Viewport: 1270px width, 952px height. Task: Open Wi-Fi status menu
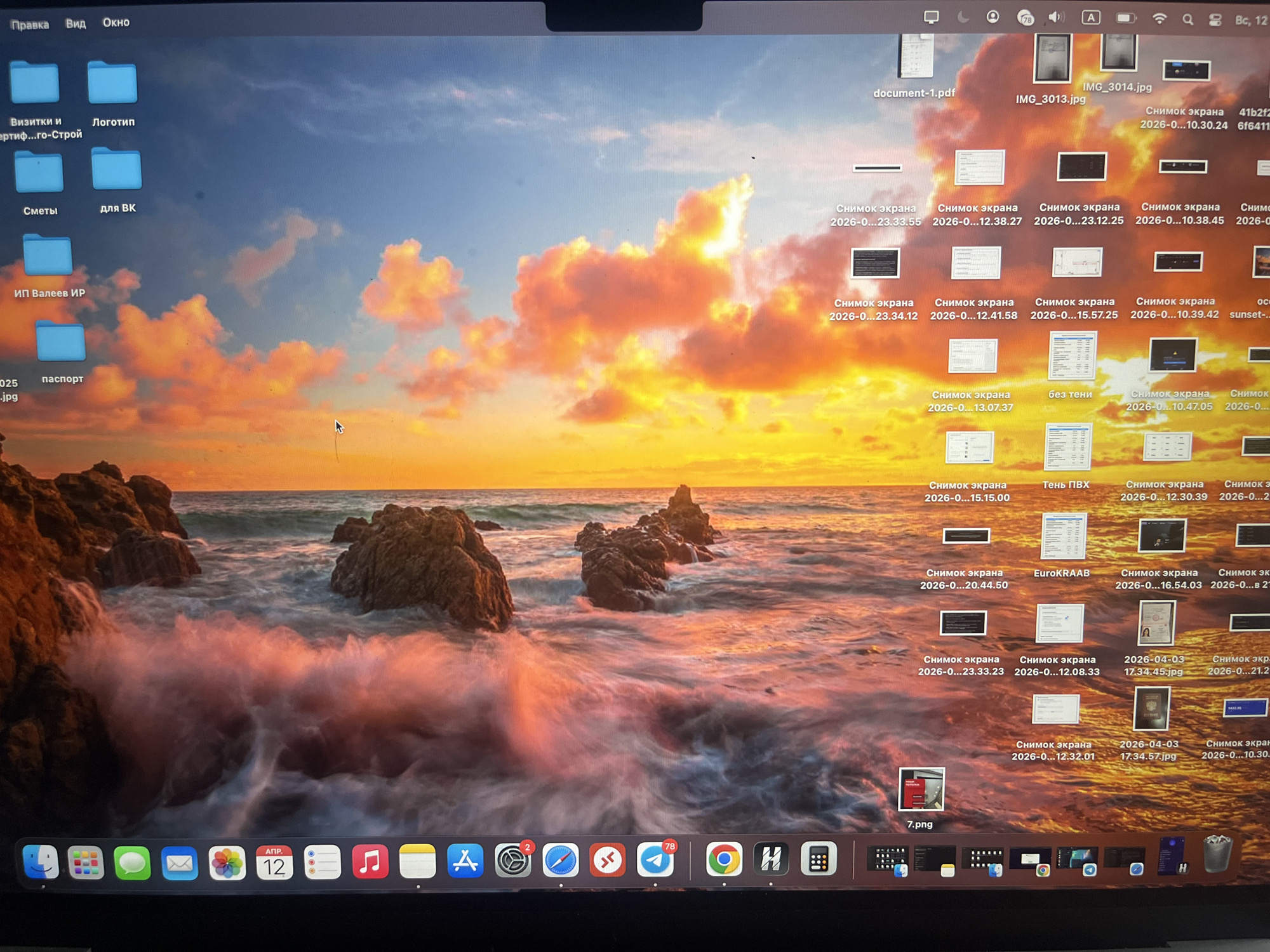(x=1160, y=19)
